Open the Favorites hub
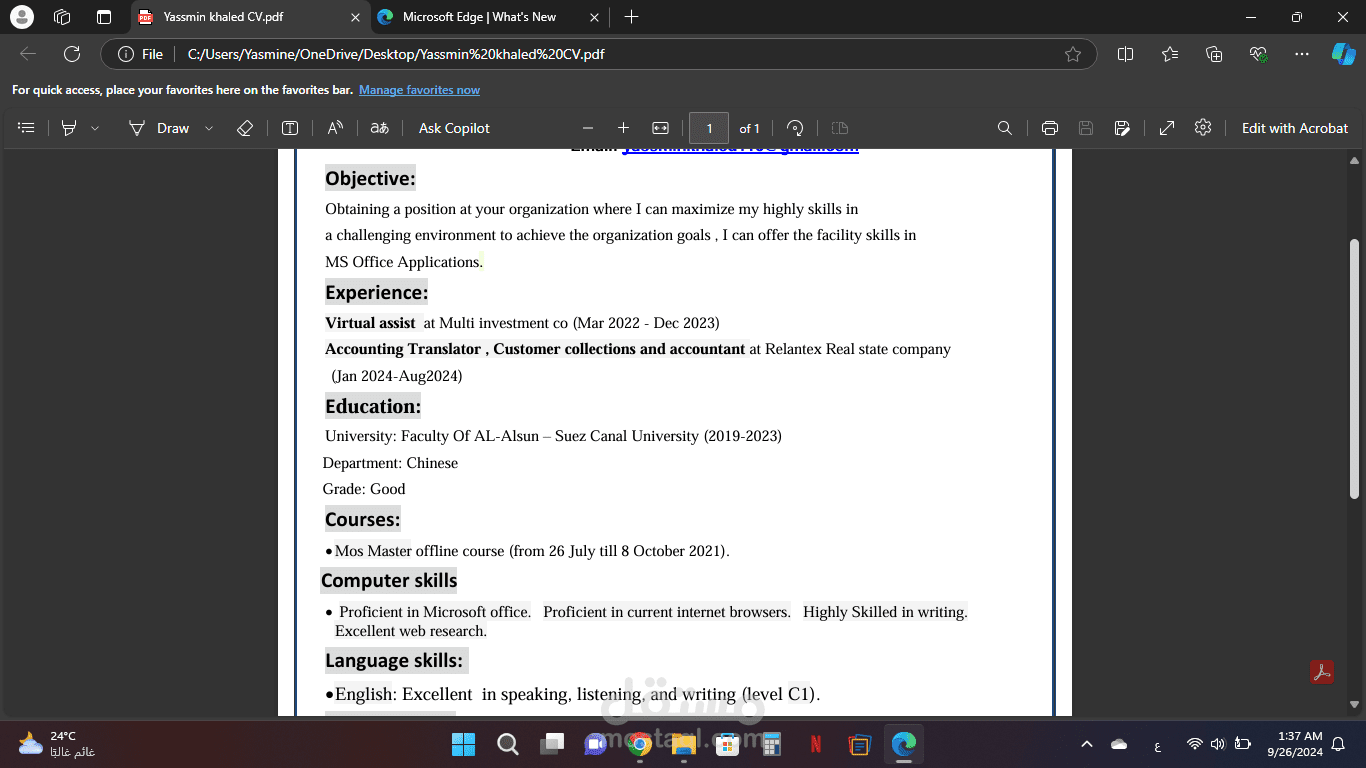This screenshot has width=1366, height=768. point(1170,54)
